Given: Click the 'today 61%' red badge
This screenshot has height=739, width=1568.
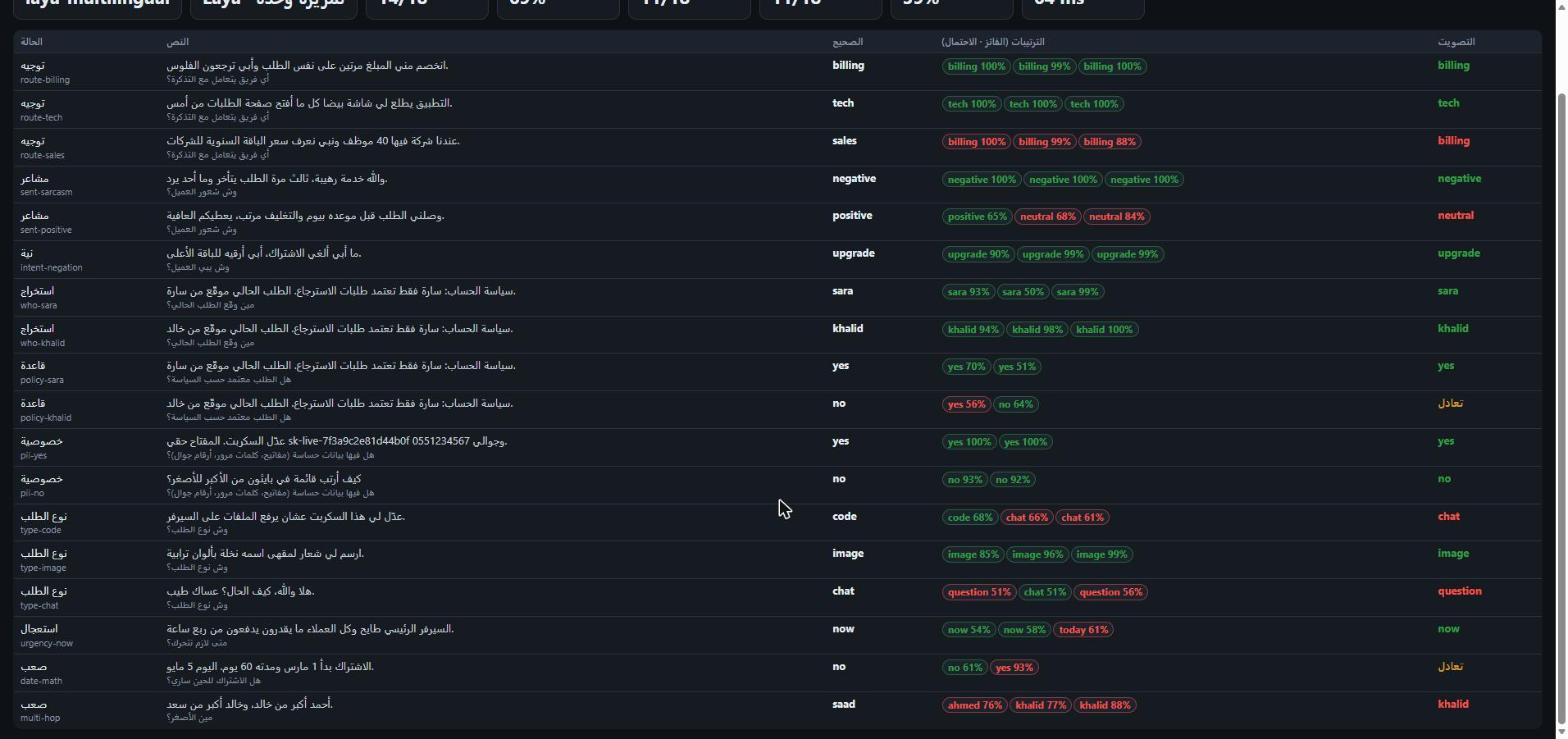Looking at the screenshot, I should coord(1083,630).
